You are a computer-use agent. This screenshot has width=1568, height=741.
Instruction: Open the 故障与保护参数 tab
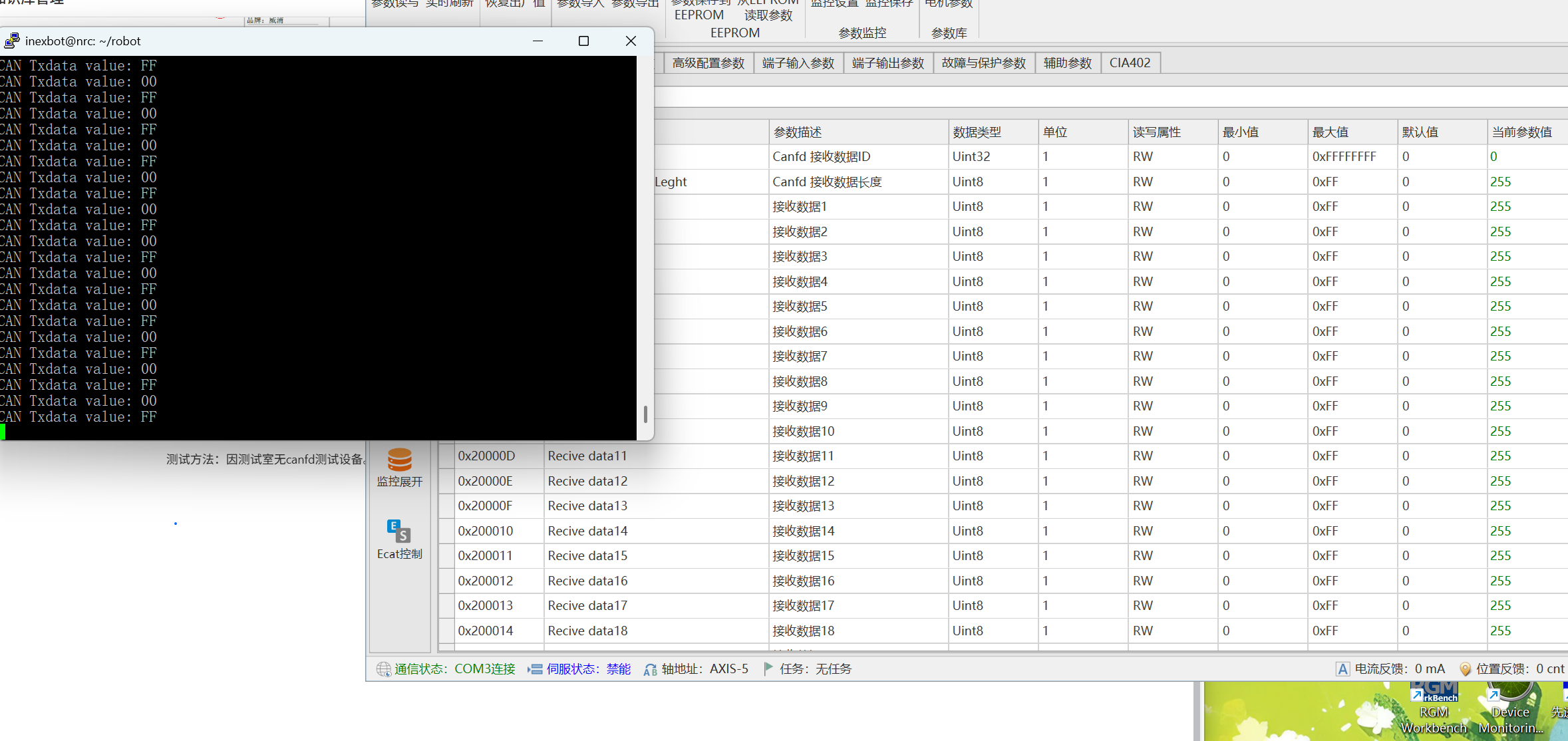(983, 63)
